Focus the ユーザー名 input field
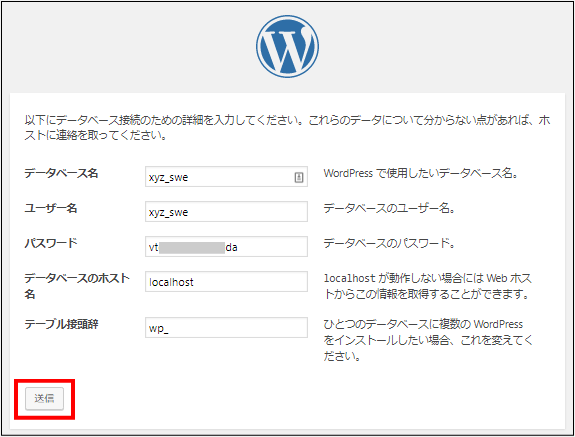The image size is (575, 437). coord(226,212)
